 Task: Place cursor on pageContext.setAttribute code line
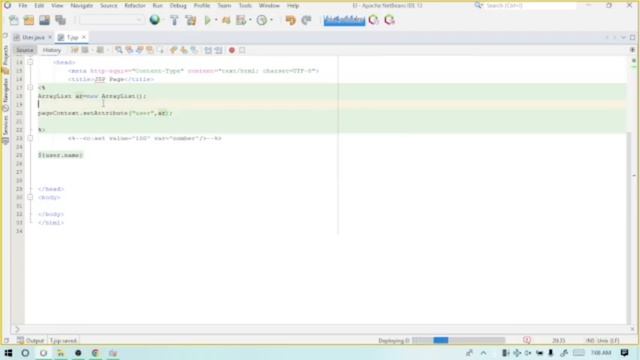105,113
